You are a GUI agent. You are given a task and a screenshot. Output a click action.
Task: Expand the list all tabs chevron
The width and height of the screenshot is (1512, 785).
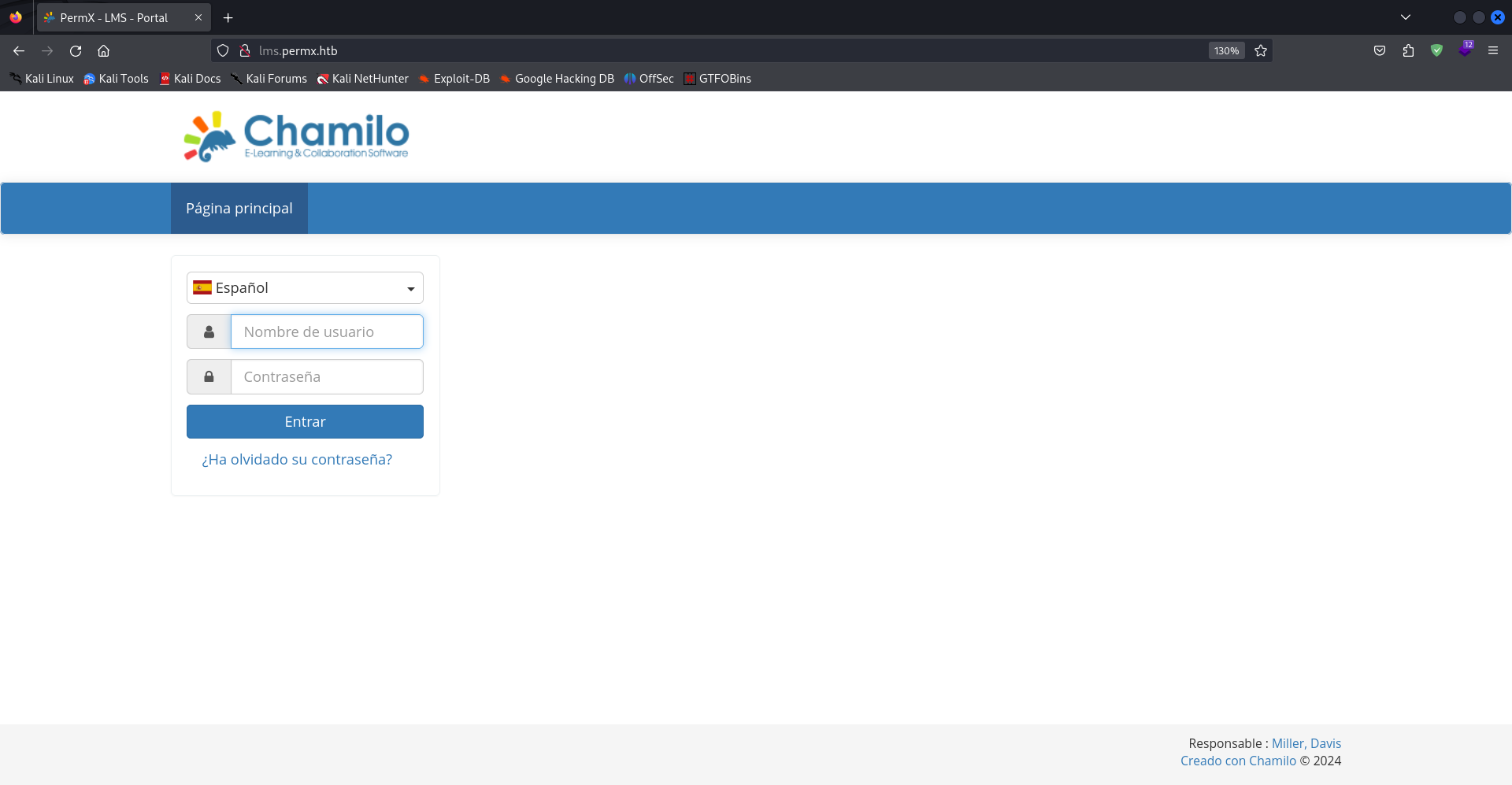point(1405,17)
